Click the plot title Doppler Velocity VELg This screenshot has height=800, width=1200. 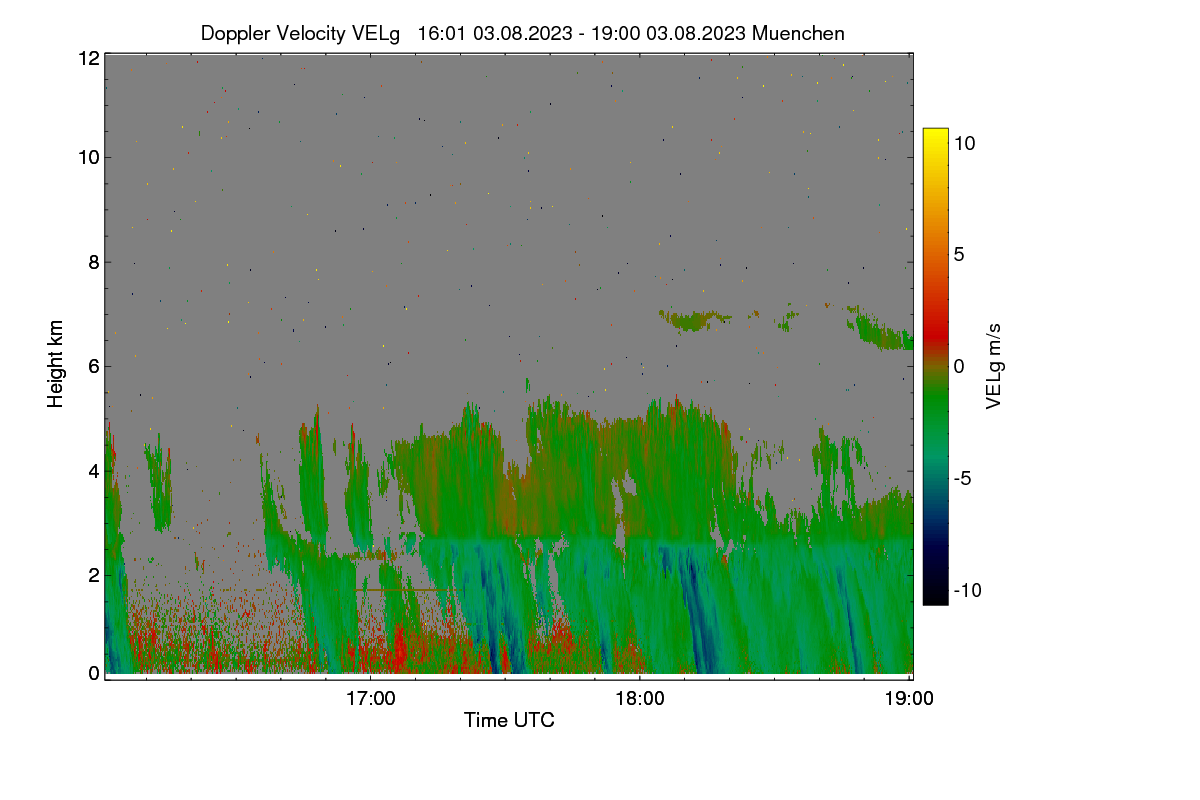click(x=300, y=33)
